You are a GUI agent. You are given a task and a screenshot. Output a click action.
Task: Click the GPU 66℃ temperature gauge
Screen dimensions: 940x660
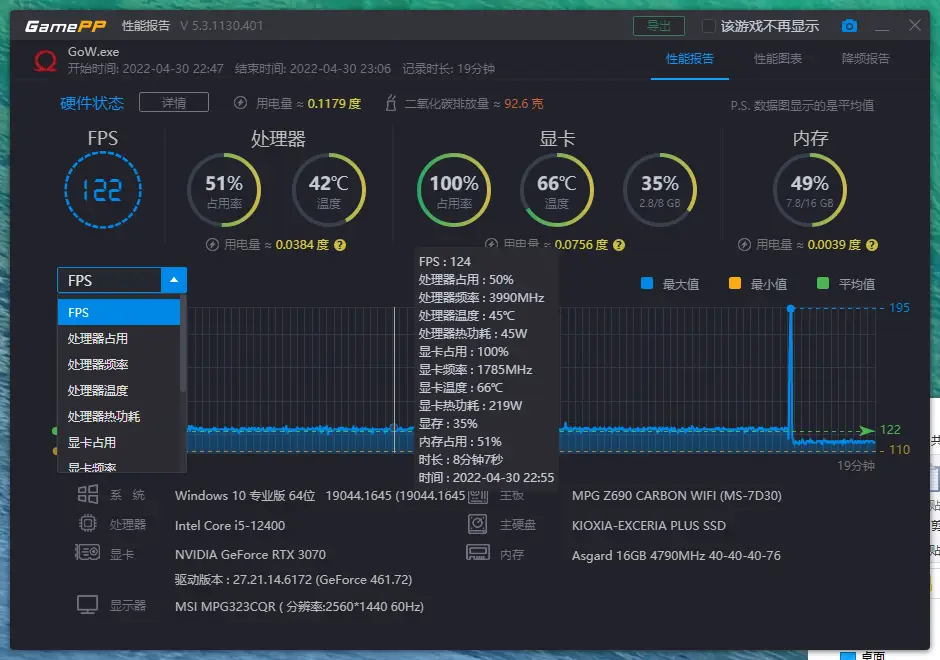(x=557, y=190)
